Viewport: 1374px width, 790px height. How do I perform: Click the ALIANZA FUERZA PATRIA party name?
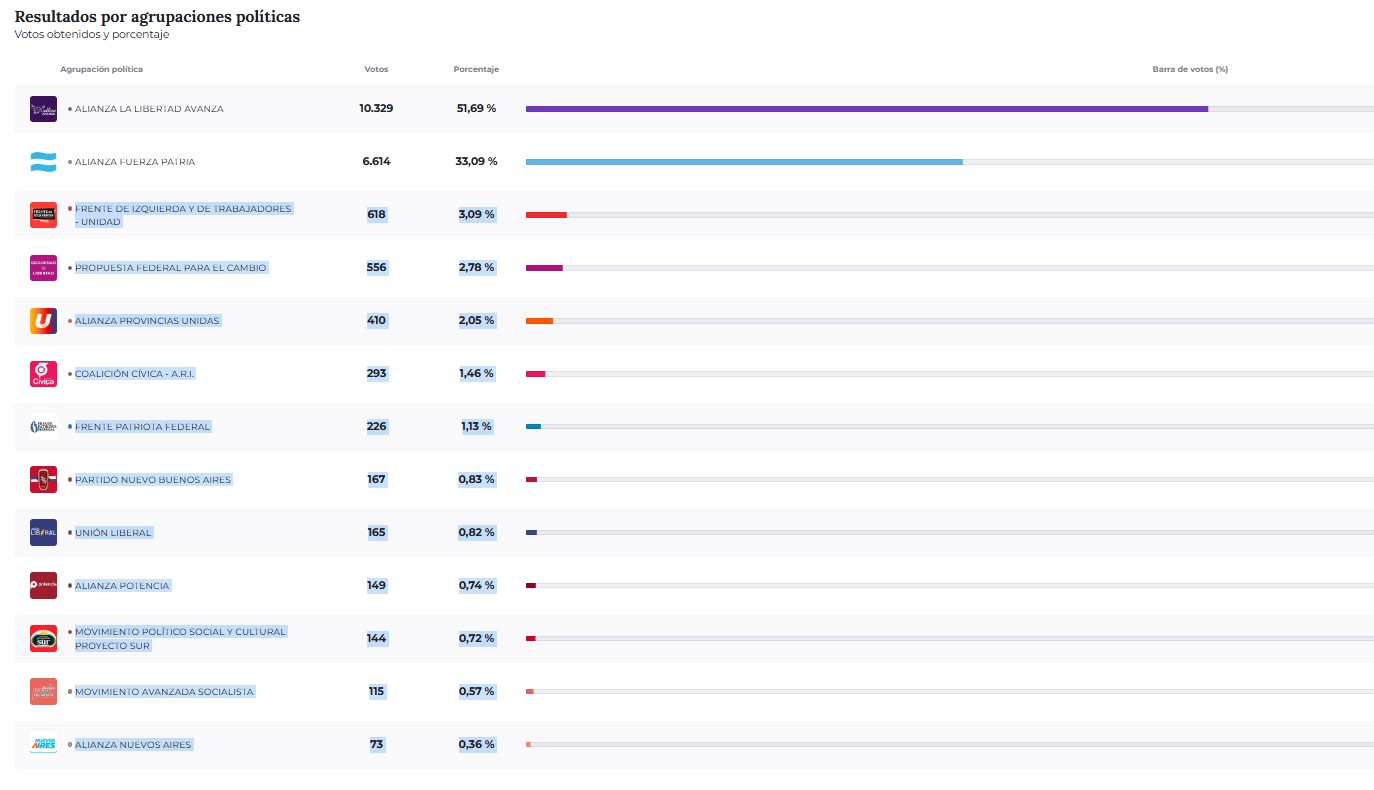click(135, 162)
